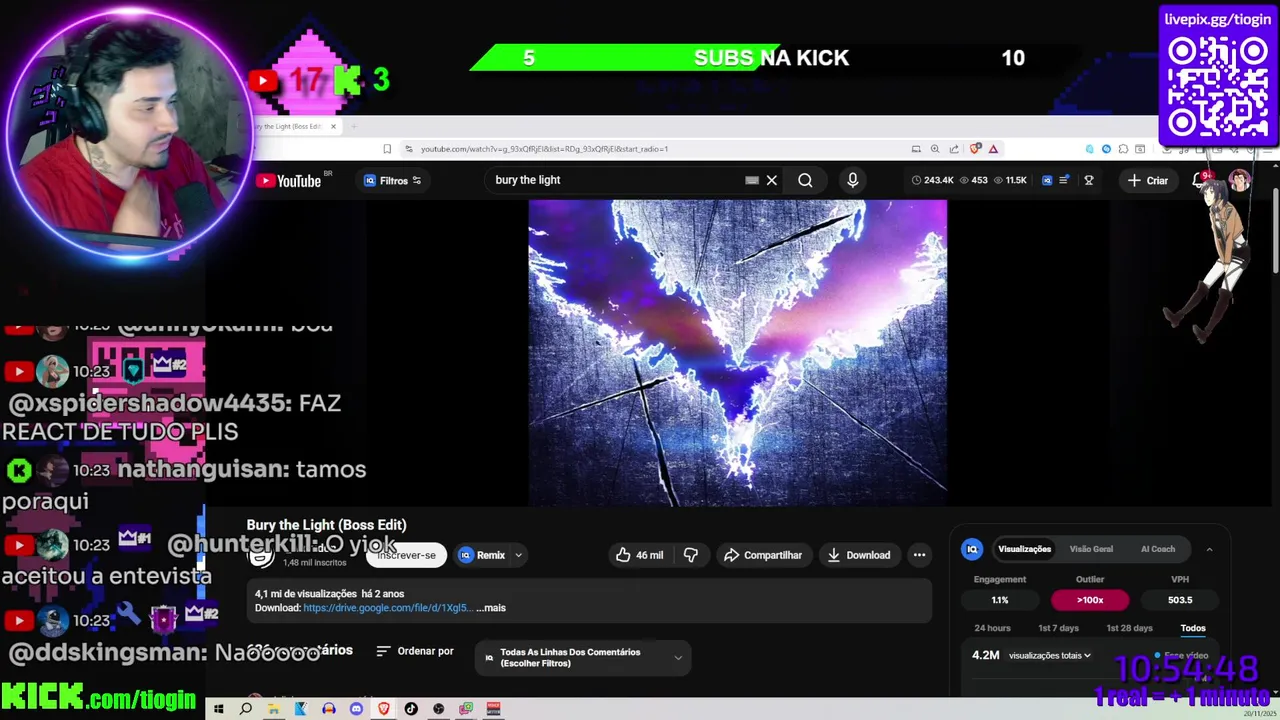Open Brave browser from the taskbar

(383, 709)
